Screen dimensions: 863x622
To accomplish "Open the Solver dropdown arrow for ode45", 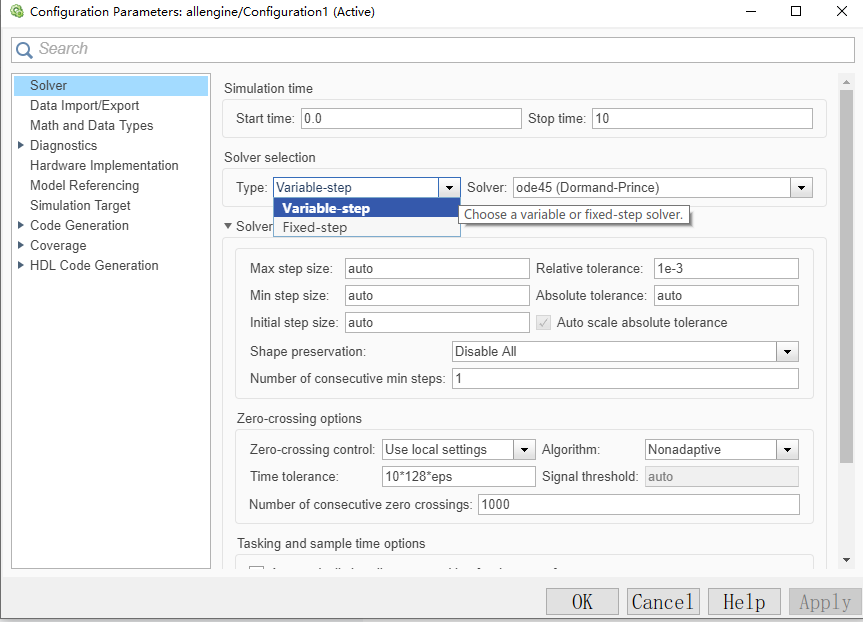I will tap(801, 187).
